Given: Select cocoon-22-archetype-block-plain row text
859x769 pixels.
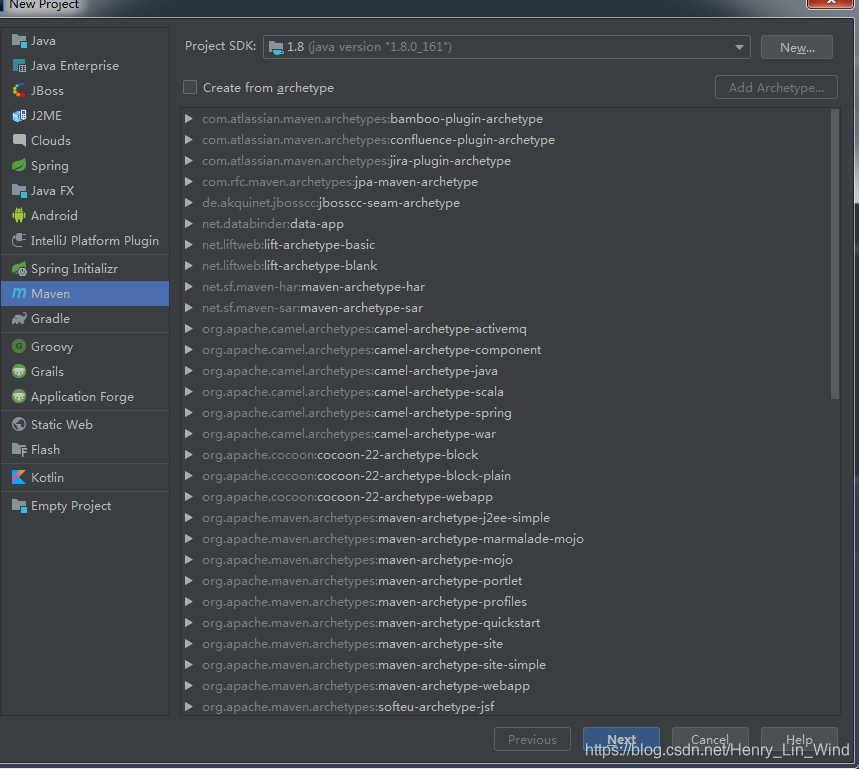Looking at the screenshot, I should (357, 476).
